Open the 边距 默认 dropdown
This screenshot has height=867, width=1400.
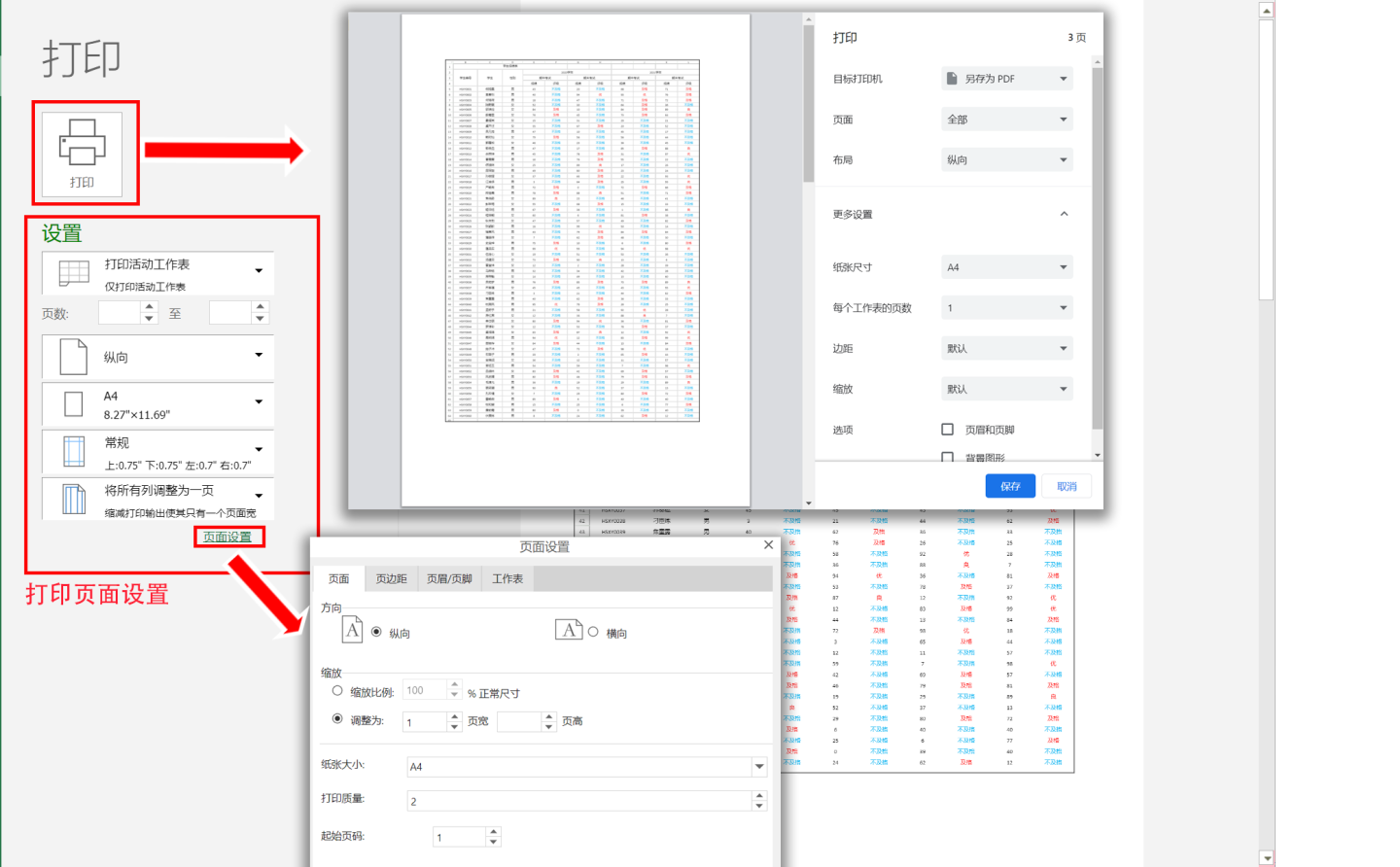click(x=1006, y=349)
